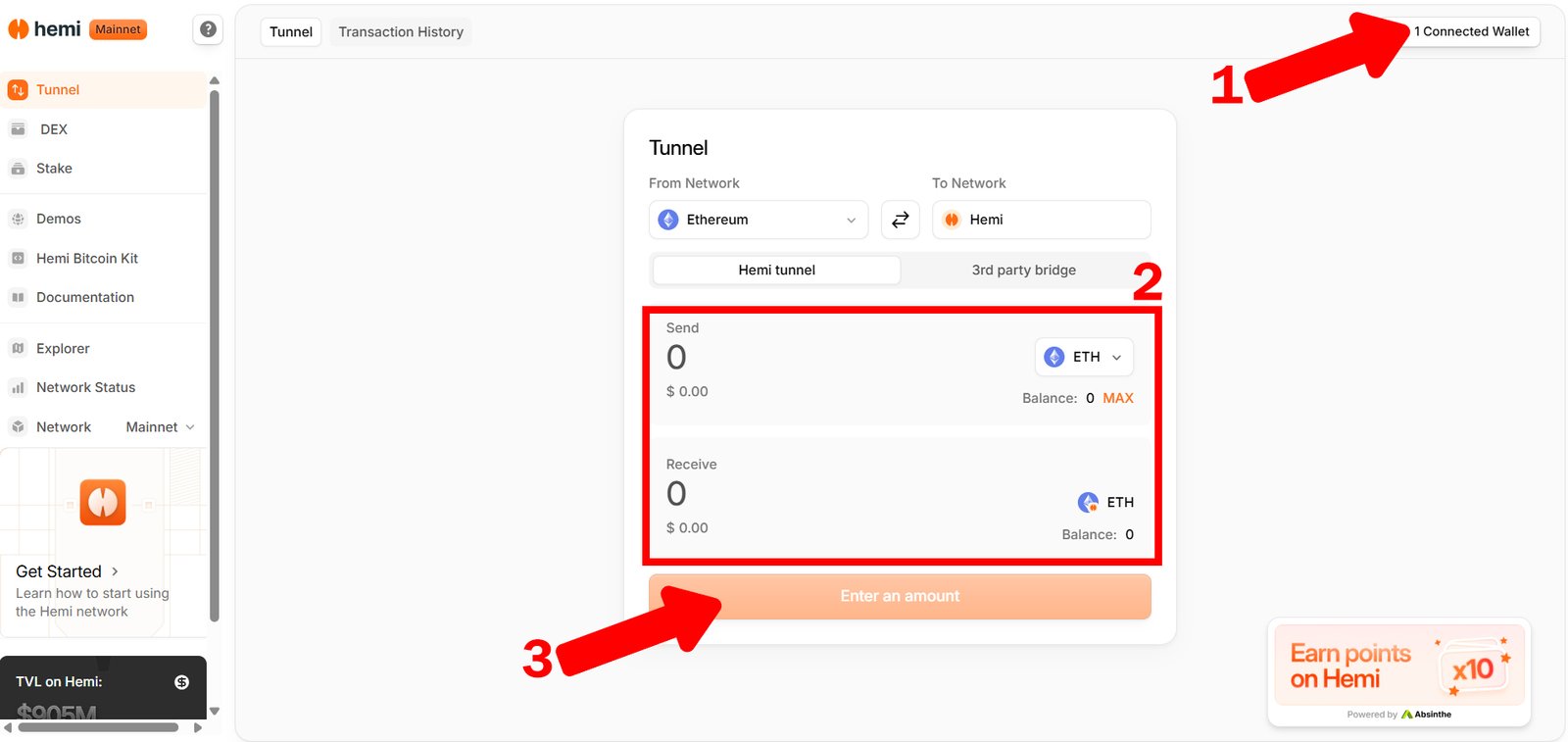Click the 1 Connected Wallet button
Image resolution: width=1568 pixels, height=742 pixels.
pos(1470,31)
